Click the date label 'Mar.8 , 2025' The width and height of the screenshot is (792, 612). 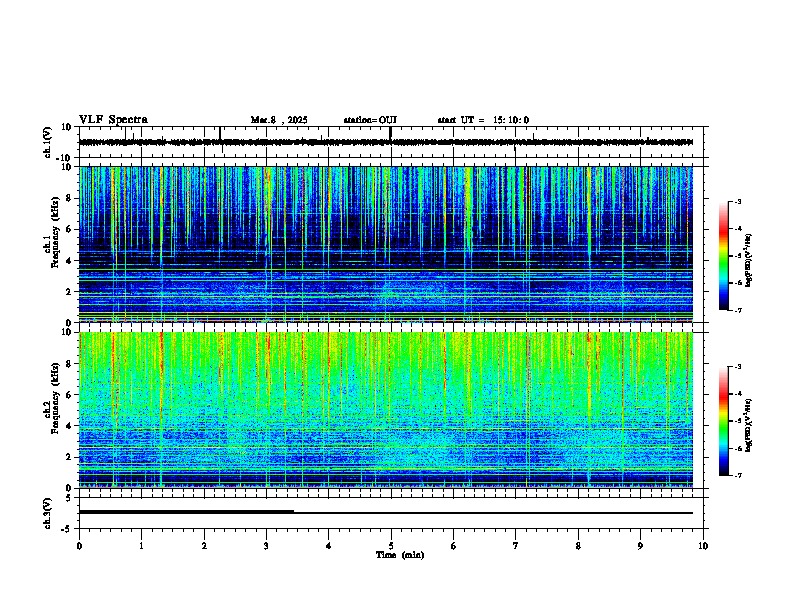coord(279,120)
